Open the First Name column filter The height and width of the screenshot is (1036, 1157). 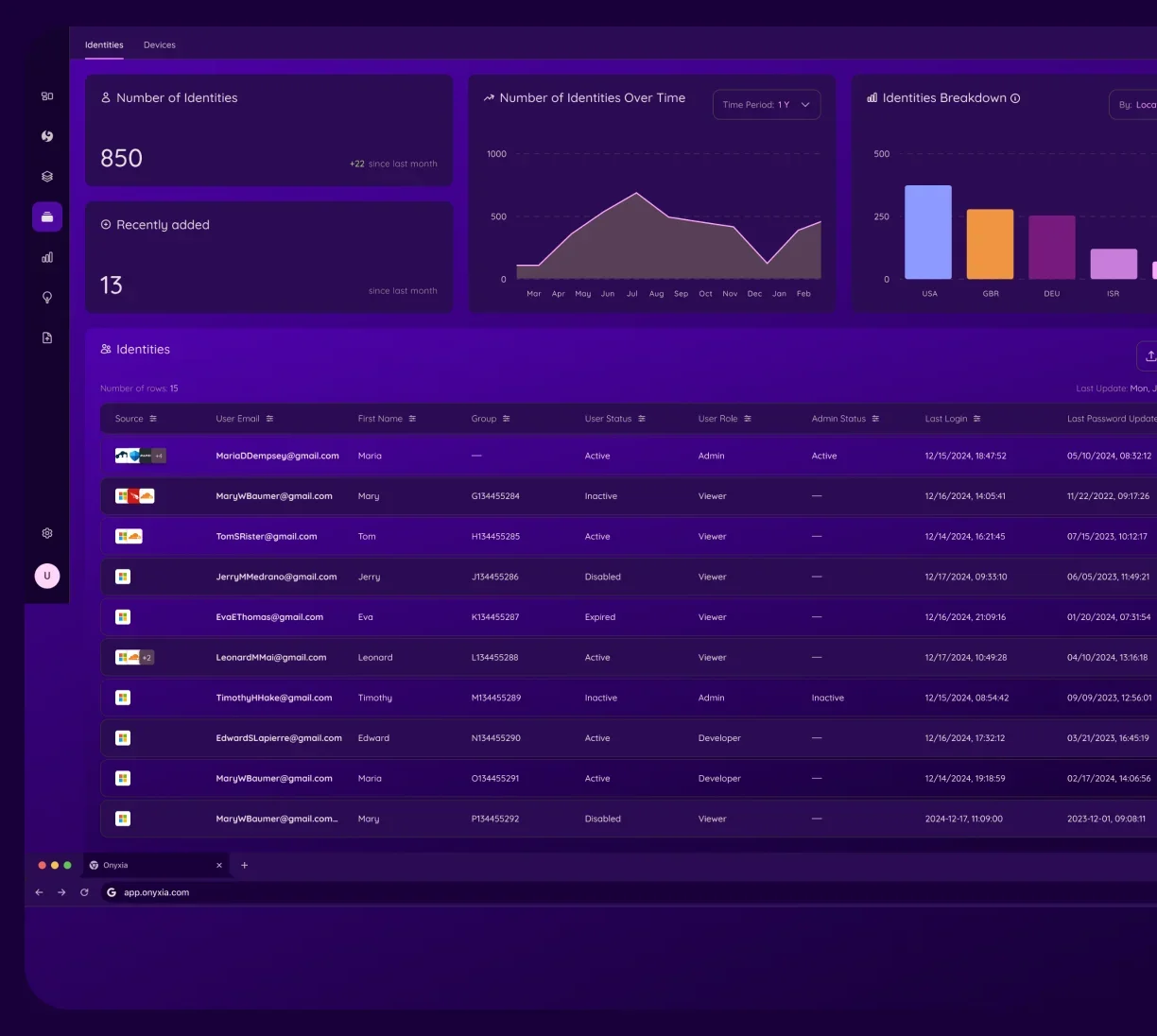(412, 419)
